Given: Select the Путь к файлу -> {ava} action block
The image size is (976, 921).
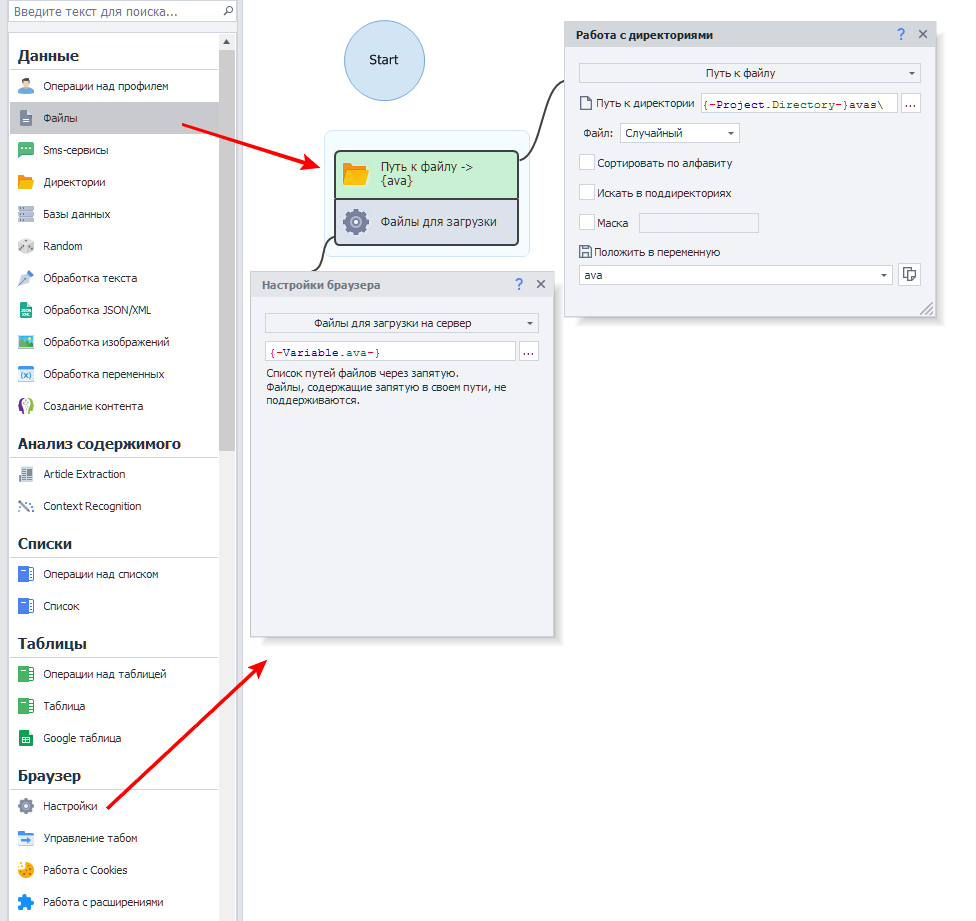Looking at the screenshot, I should (x=426, y=174).
